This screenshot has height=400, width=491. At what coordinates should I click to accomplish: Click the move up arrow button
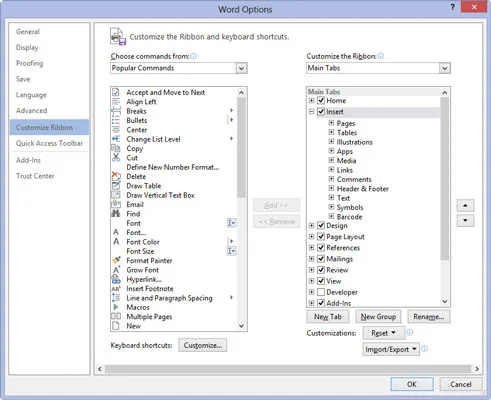click(465, 206)
